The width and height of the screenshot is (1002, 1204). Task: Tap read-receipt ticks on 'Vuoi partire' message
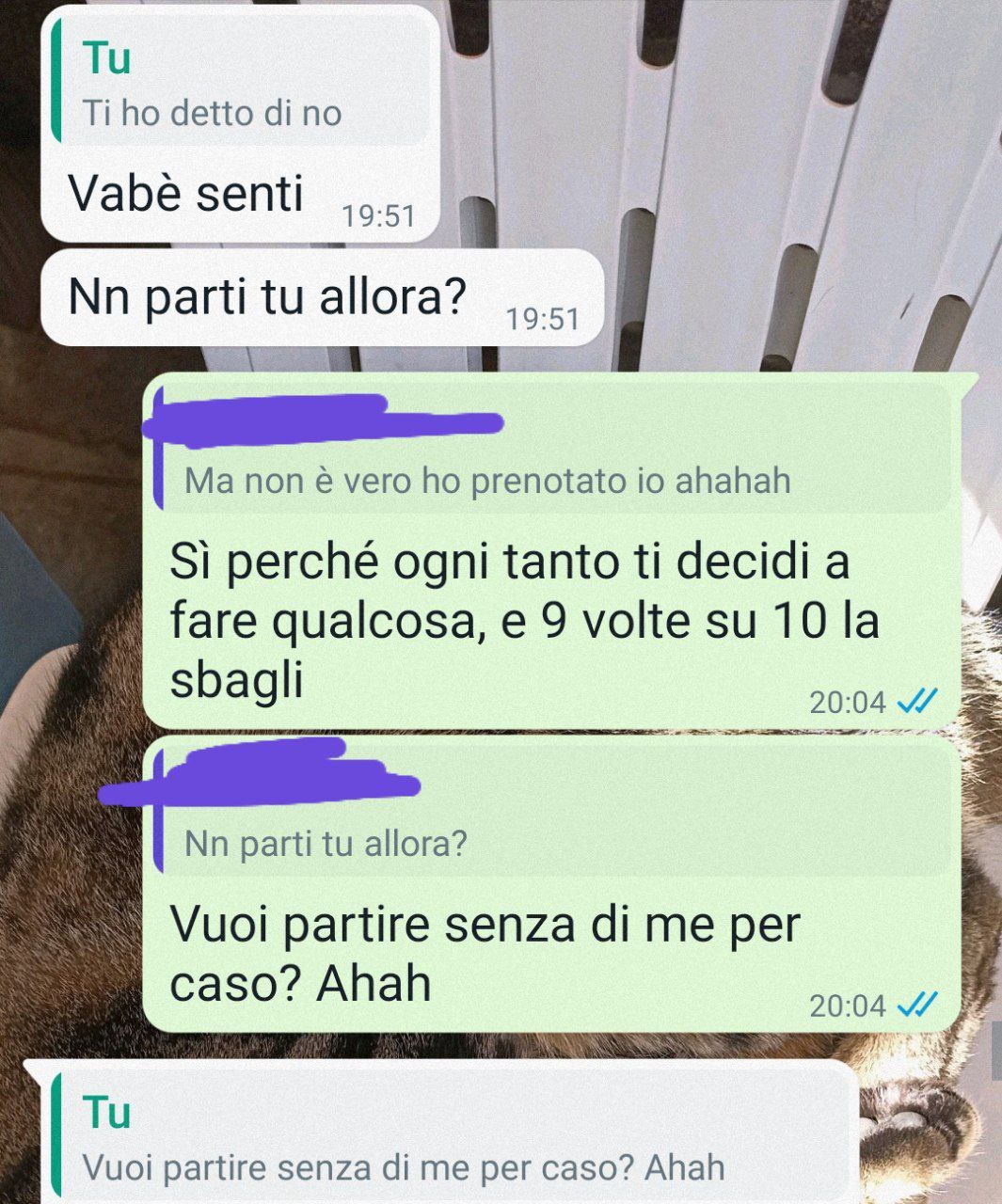pyautogui.click(x=917, y=1006)
